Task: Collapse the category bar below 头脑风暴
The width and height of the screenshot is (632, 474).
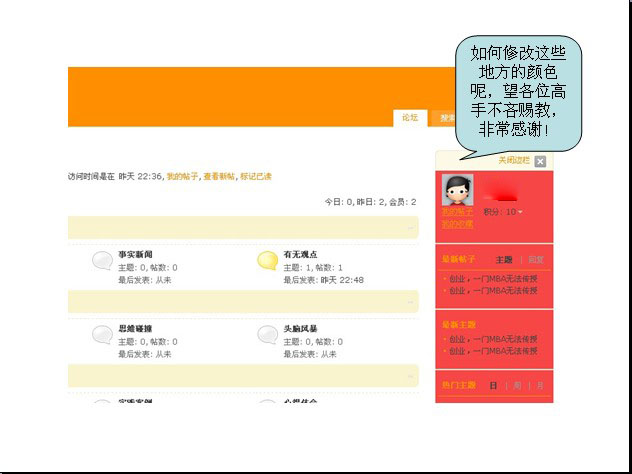Action: coord(411,376)
